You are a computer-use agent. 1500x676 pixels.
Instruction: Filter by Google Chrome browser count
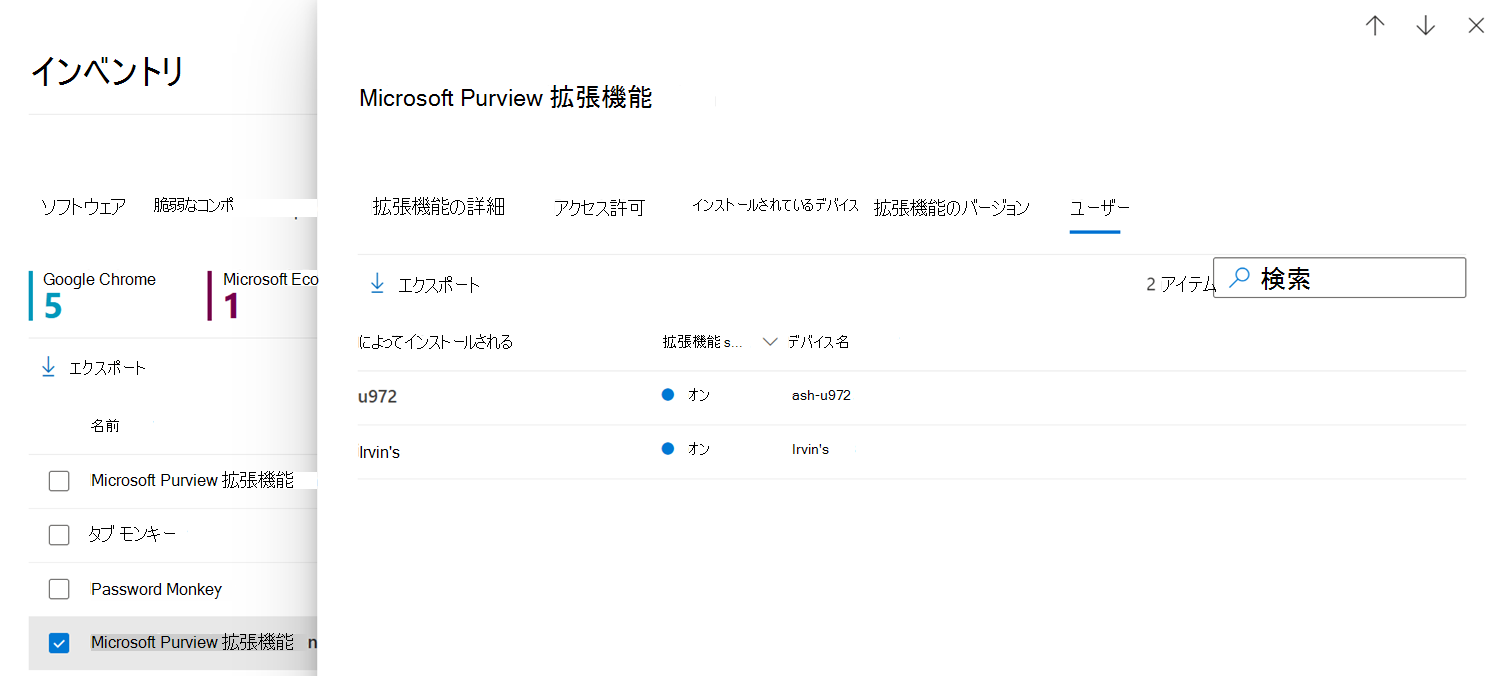coord(98,295)
